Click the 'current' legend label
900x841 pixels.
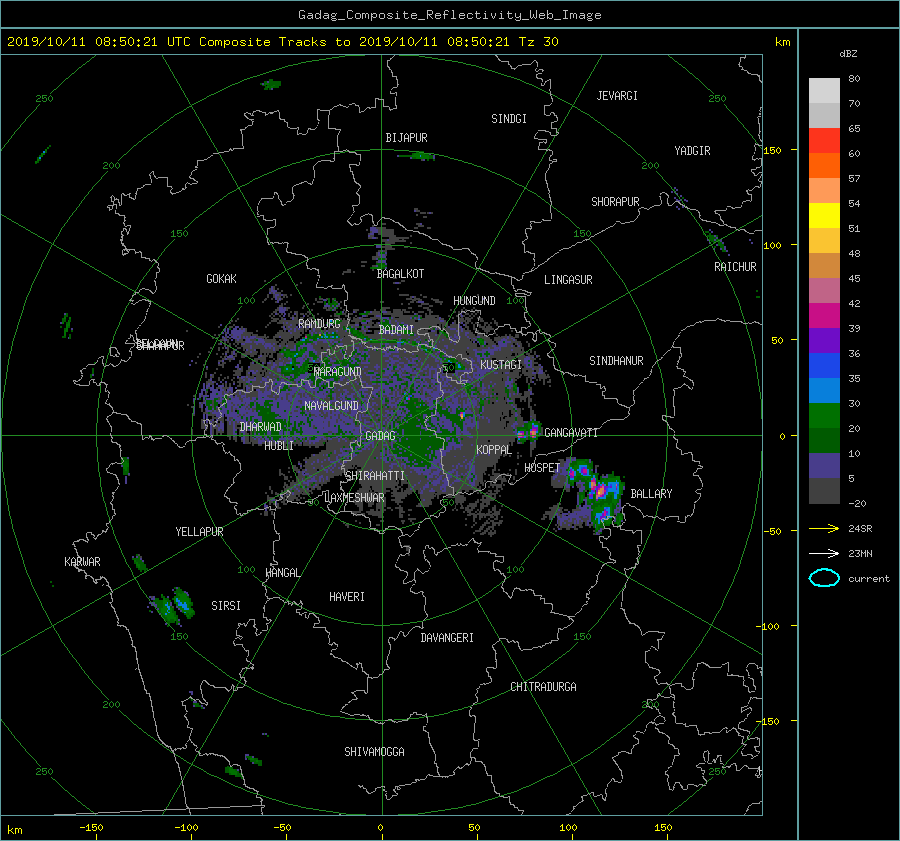869,579
